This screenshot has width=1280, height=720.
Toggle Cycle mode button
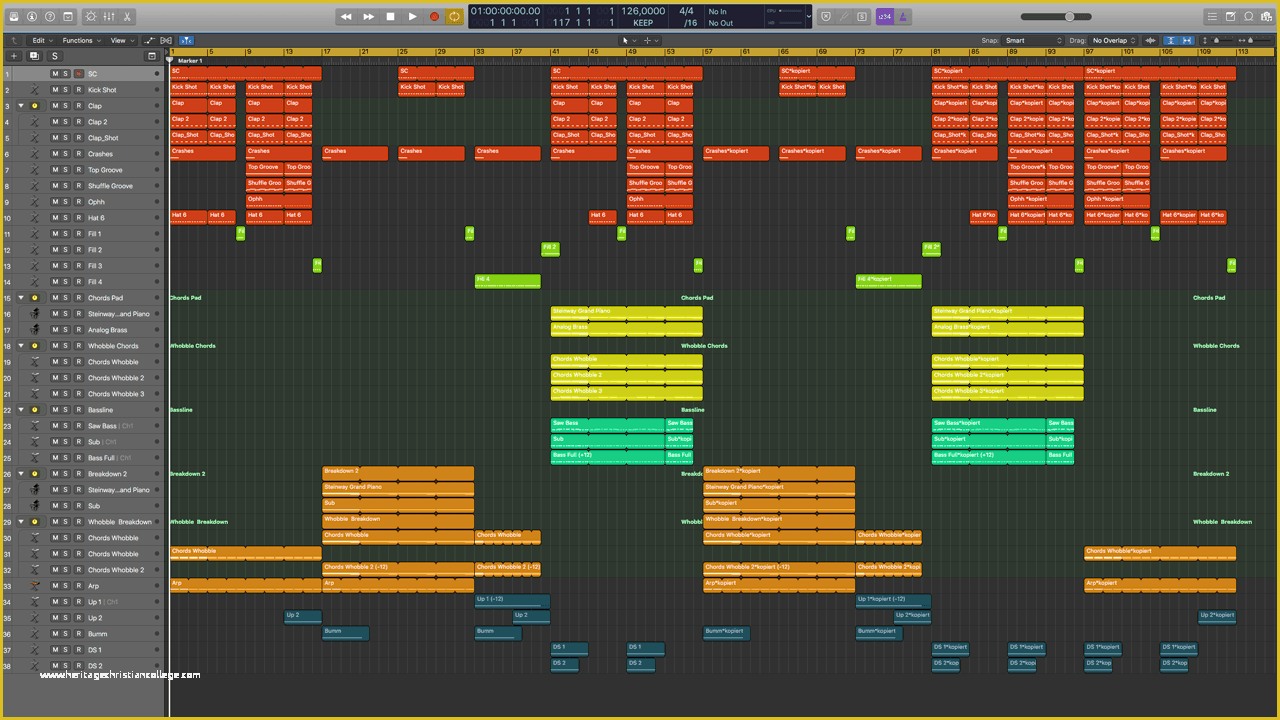[455, 17]
